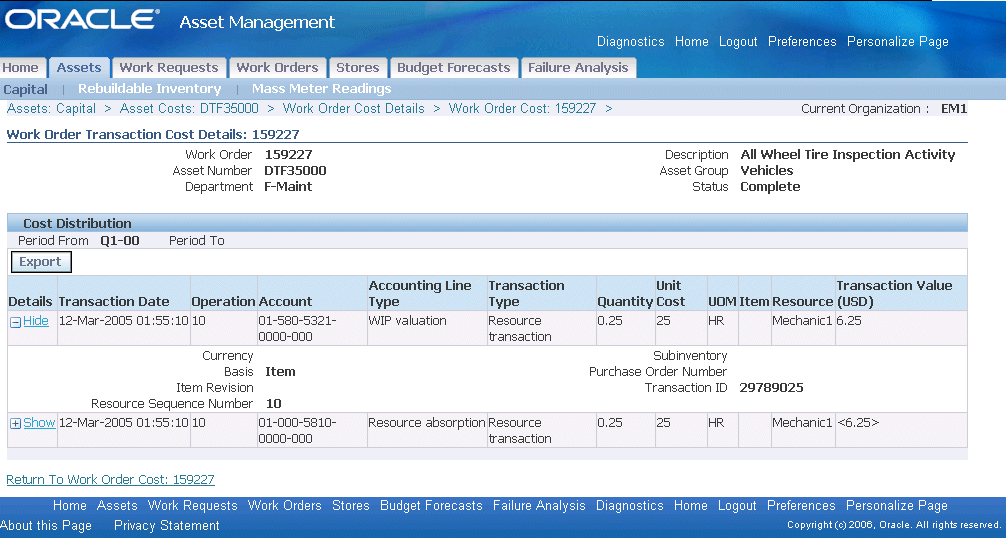Click the Show link in second row
This screenshot has height=538, width=1006.
tap(39, 423)
